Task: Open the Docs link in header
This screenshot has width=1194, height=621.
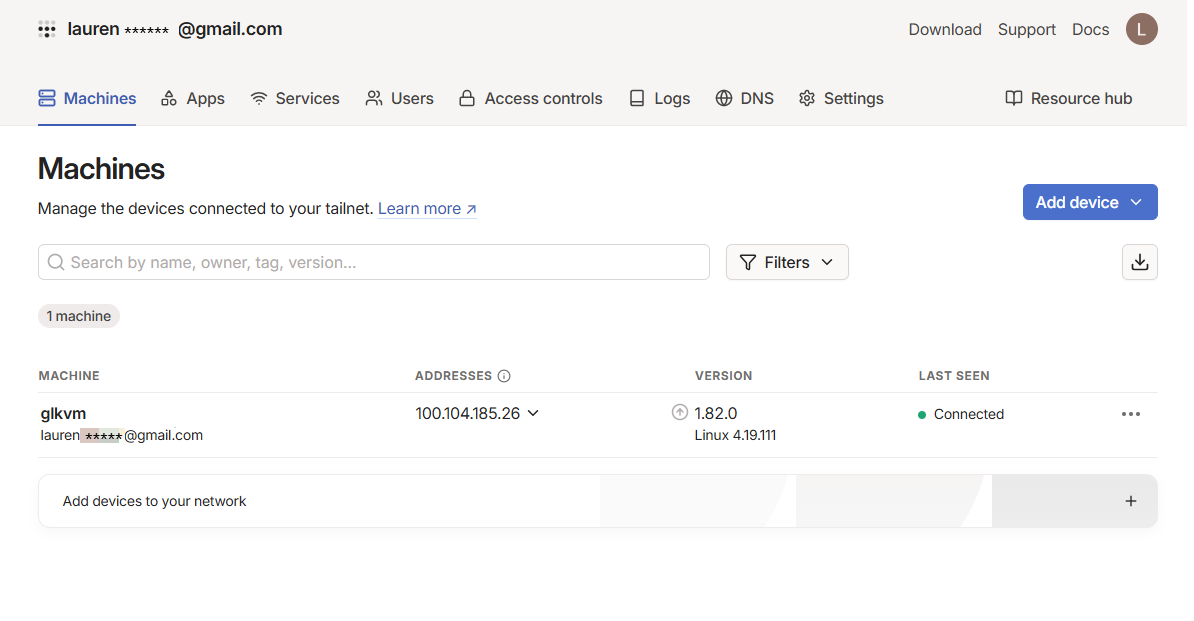Action: click(x=1090, y=29)
